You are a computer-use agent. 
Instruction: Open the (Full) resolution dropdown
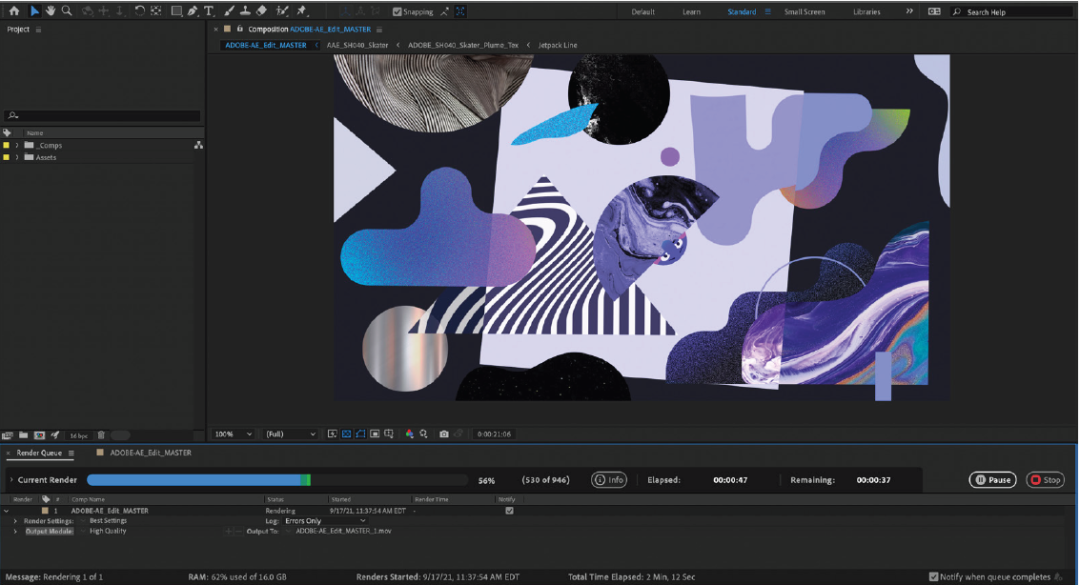291,434
